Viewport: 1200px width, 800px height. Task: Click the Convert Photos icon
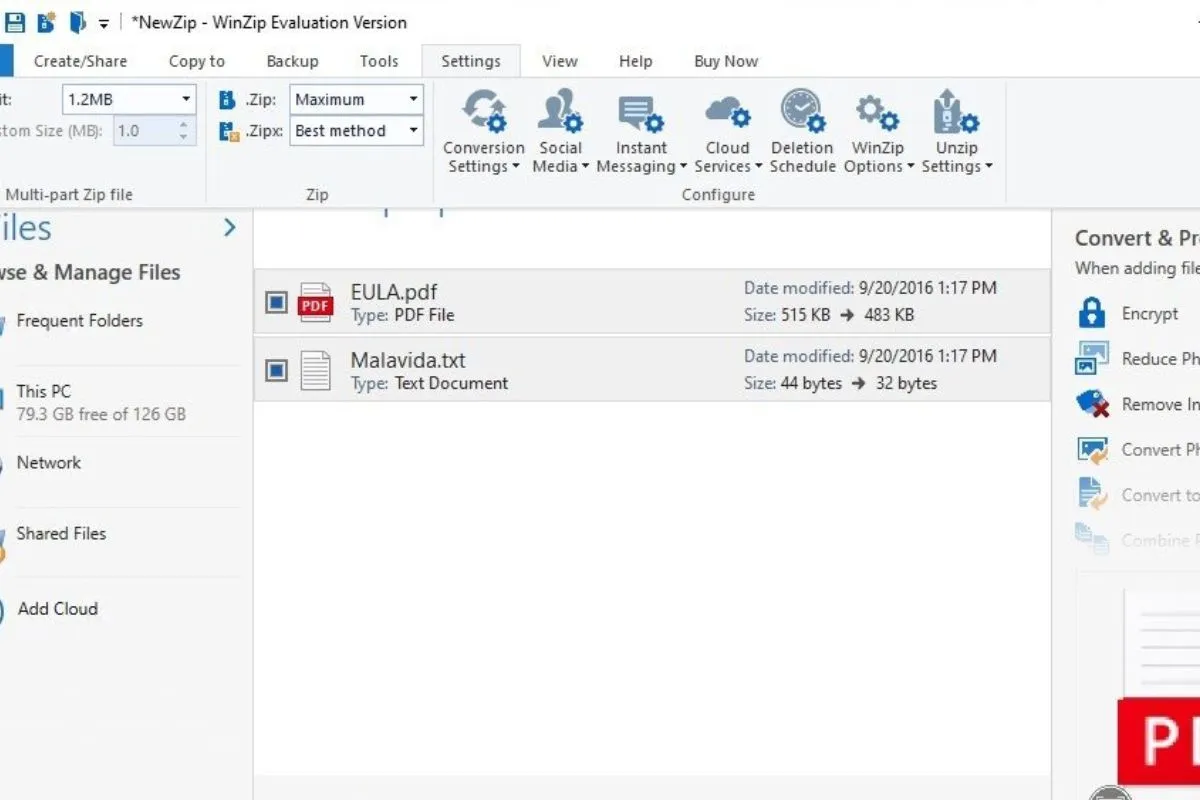(x=1092, y=450)
